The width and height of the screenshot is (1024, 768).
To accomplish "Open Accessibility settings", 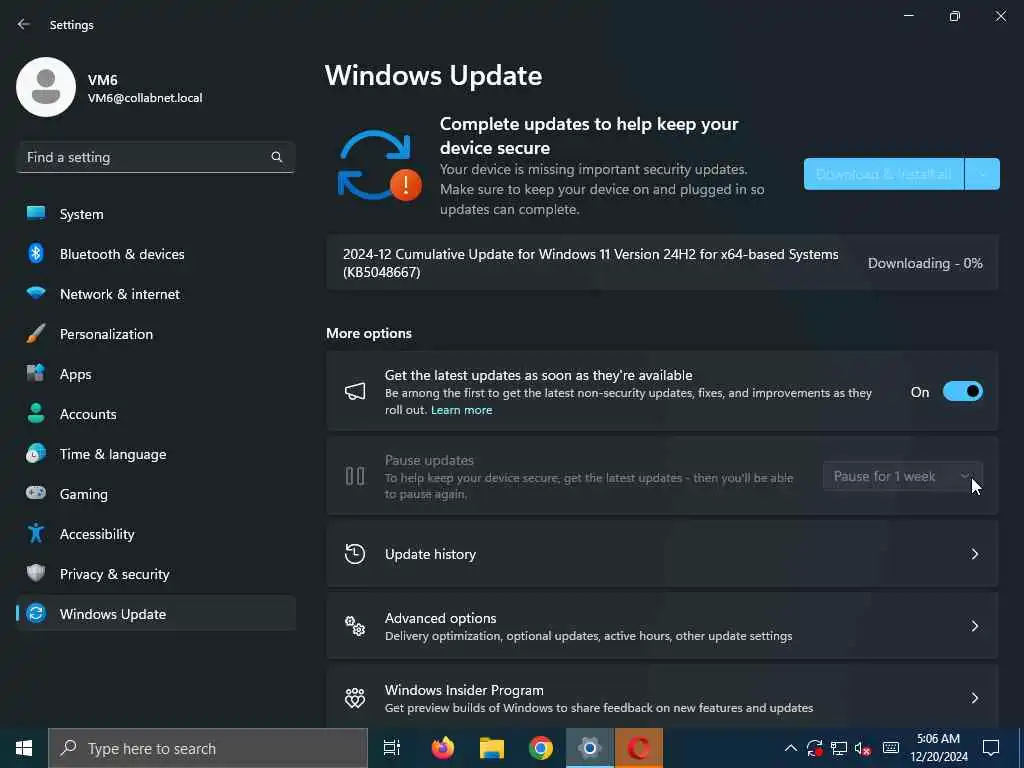I will click(x=156, y=534).
